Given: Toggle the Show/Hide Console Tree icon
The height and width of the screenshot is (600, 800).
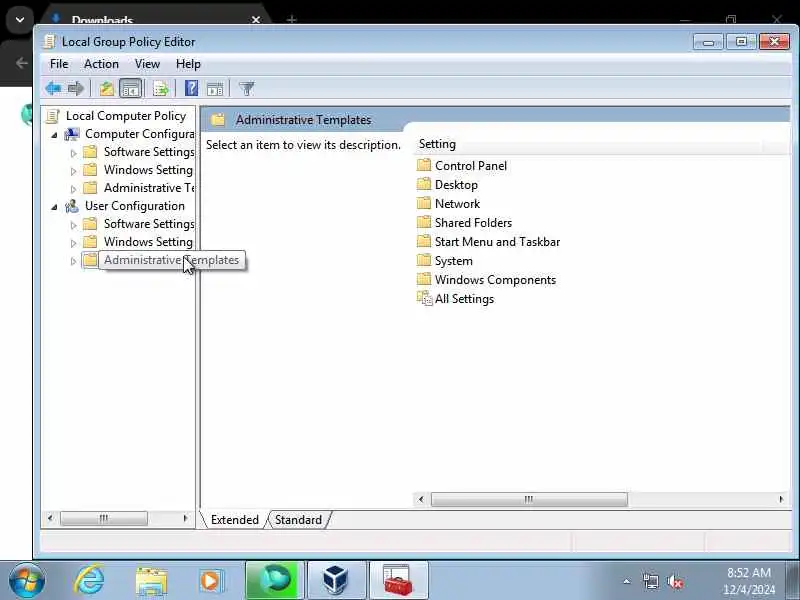Looking at the screenshot, I should pyautogui.click(x=131, y=89).
